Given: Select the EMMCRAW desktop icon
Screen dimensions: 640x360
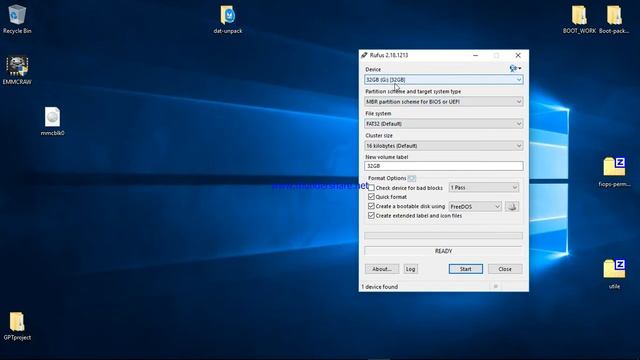Looking at the screenshot, I should (x=17, y=70).
